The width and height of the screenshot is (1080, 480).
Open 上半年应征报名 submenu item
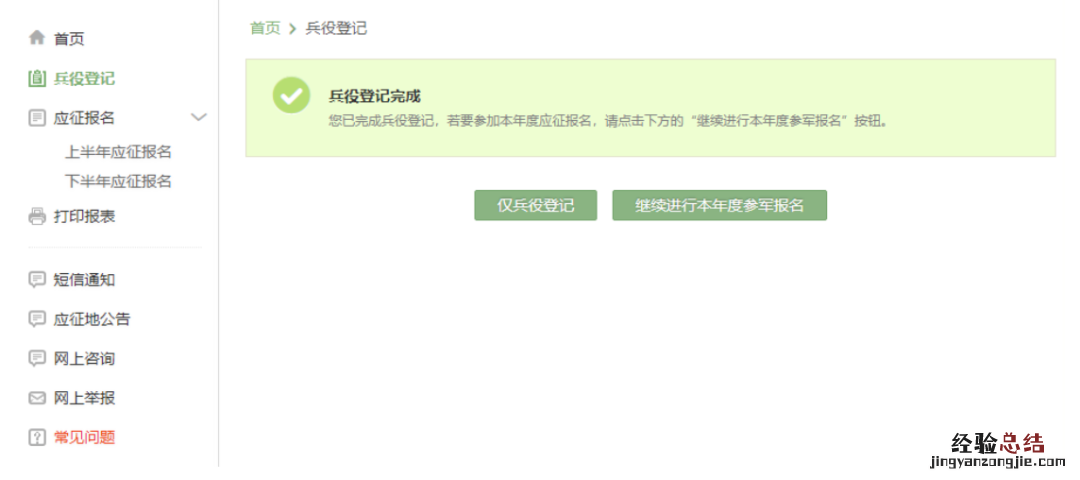tap(118, 152)
